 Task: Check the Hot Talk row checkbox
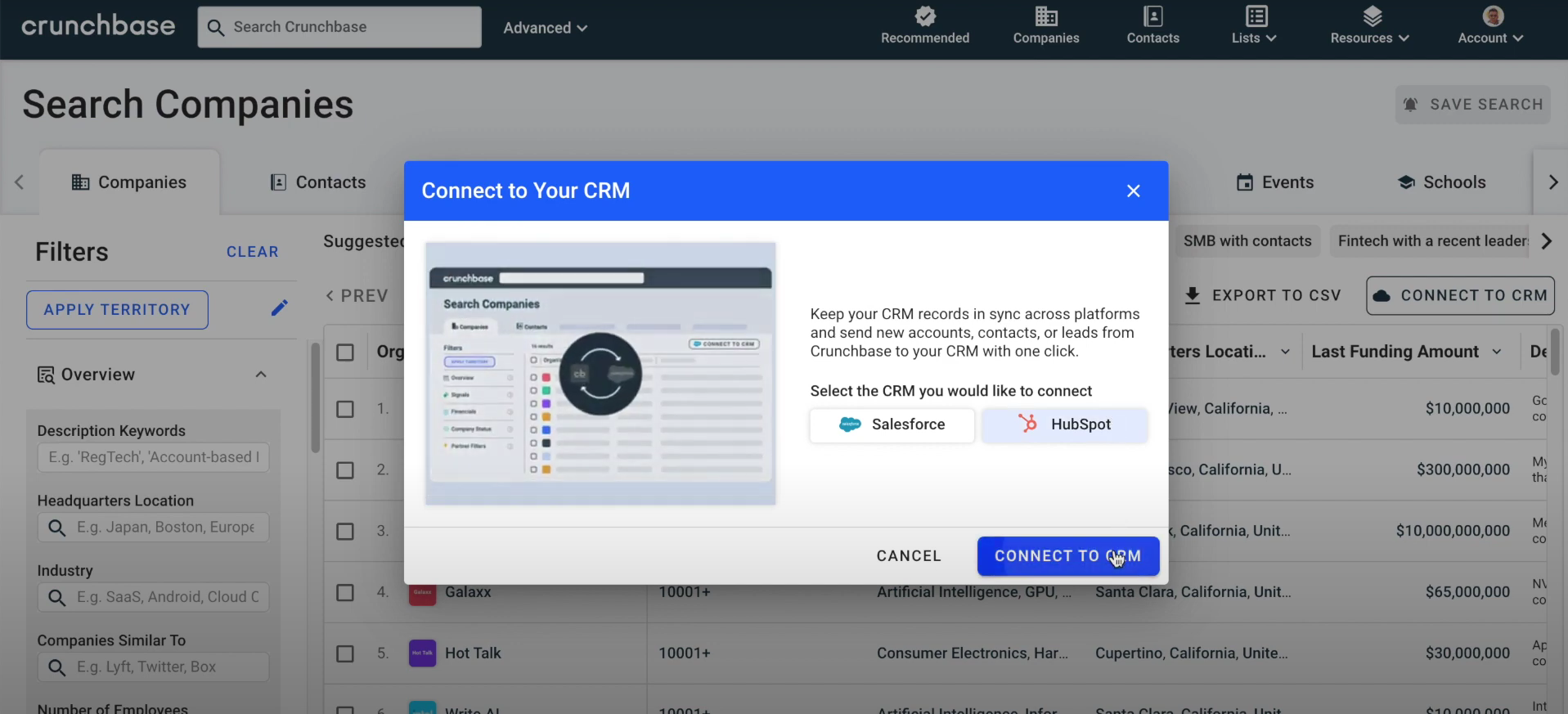pos(345,653)
